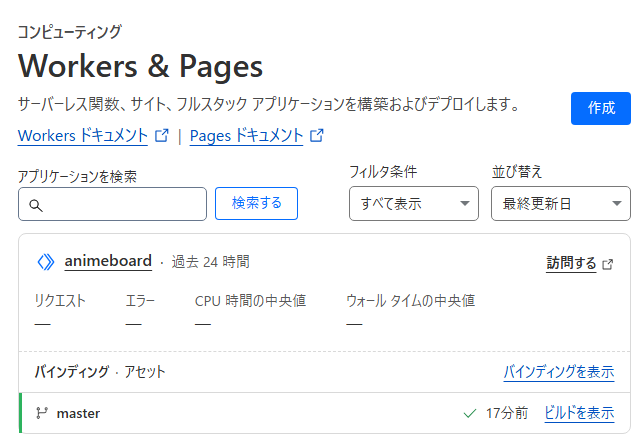Click the 過去 24 時間 label
This screenshot has width=638, height=443.
210,262
